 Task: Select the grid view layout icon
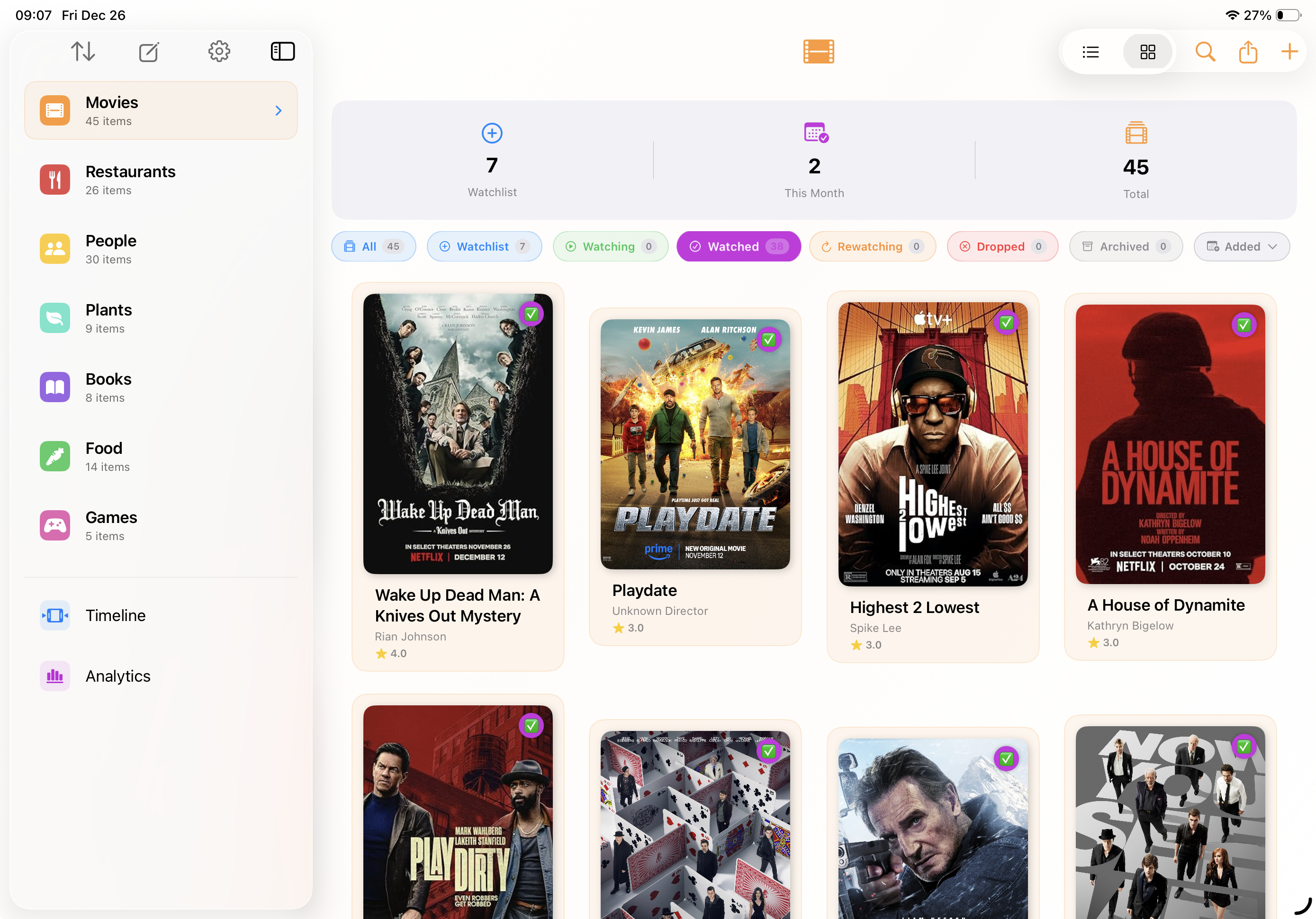point(1147,52)
